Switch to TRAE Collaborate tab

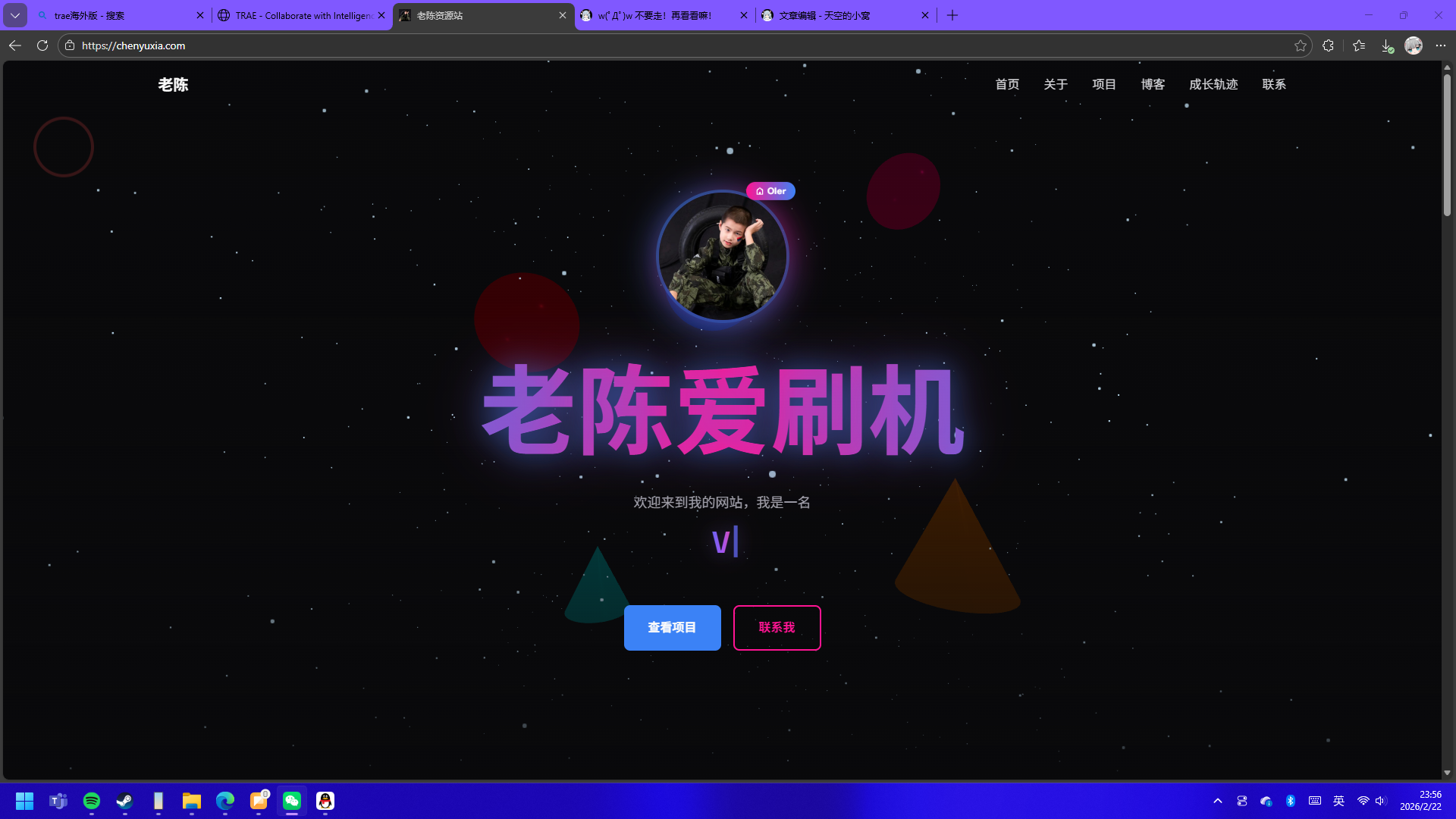(302, 15)
